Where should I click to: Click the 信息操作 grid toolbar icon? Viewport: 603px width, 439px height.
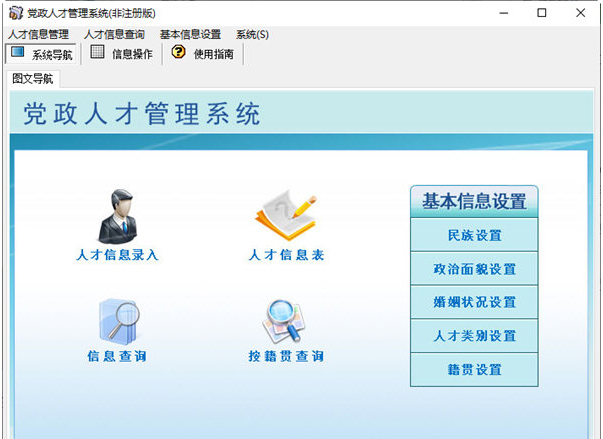click(x=97, y=52)
